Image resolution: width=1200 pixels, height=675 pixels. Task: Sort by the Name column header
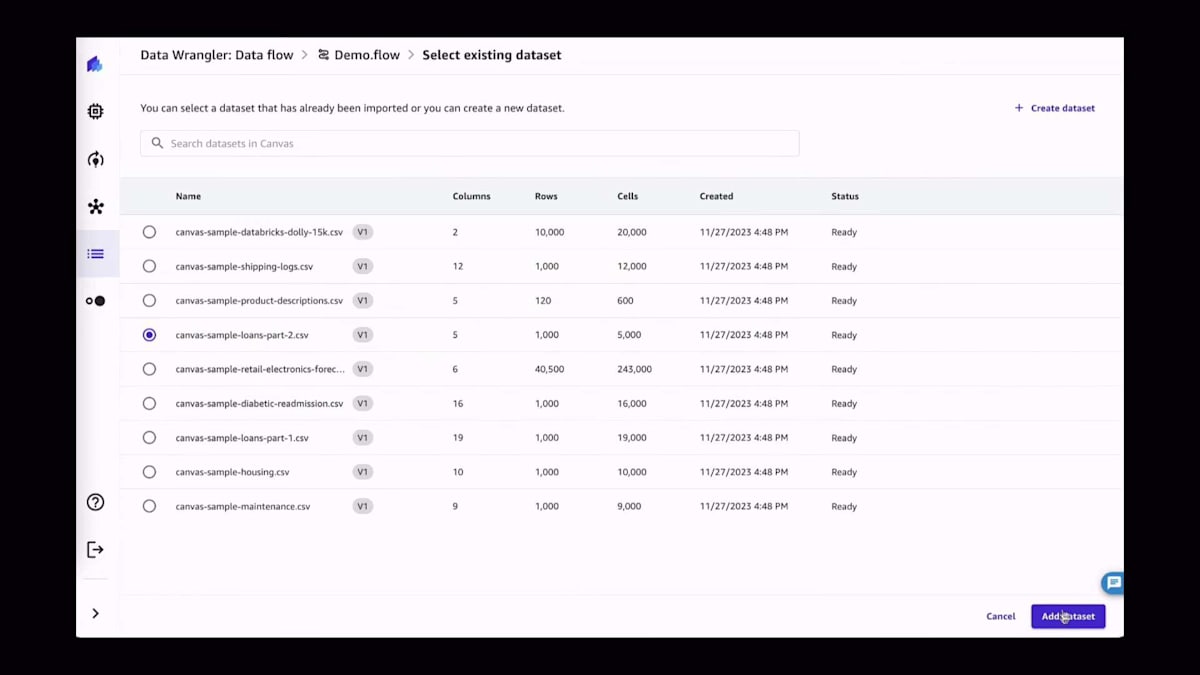point(188,196)
